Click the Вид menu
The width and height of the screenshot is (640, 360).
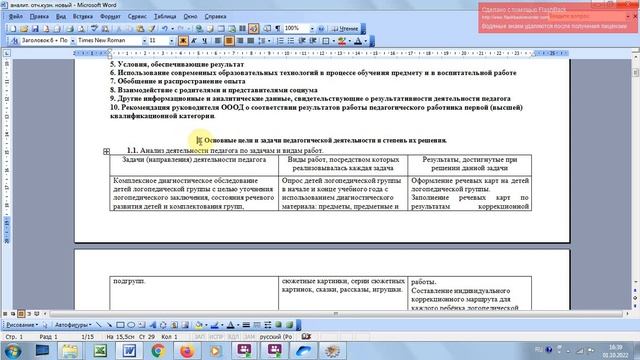[x=61, y=17]
